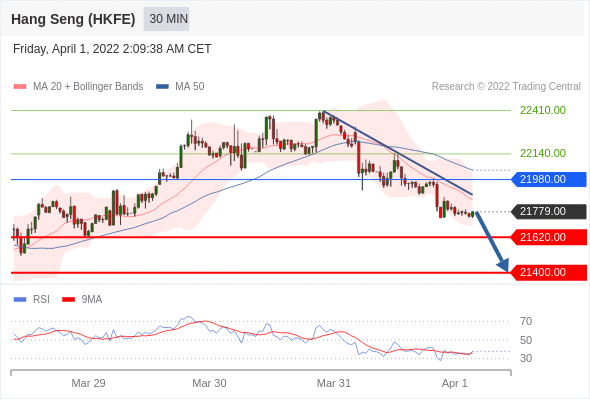
Task: Click the 22140.00 resistance label
Action: pyautogui.click(x=543, y=153)
